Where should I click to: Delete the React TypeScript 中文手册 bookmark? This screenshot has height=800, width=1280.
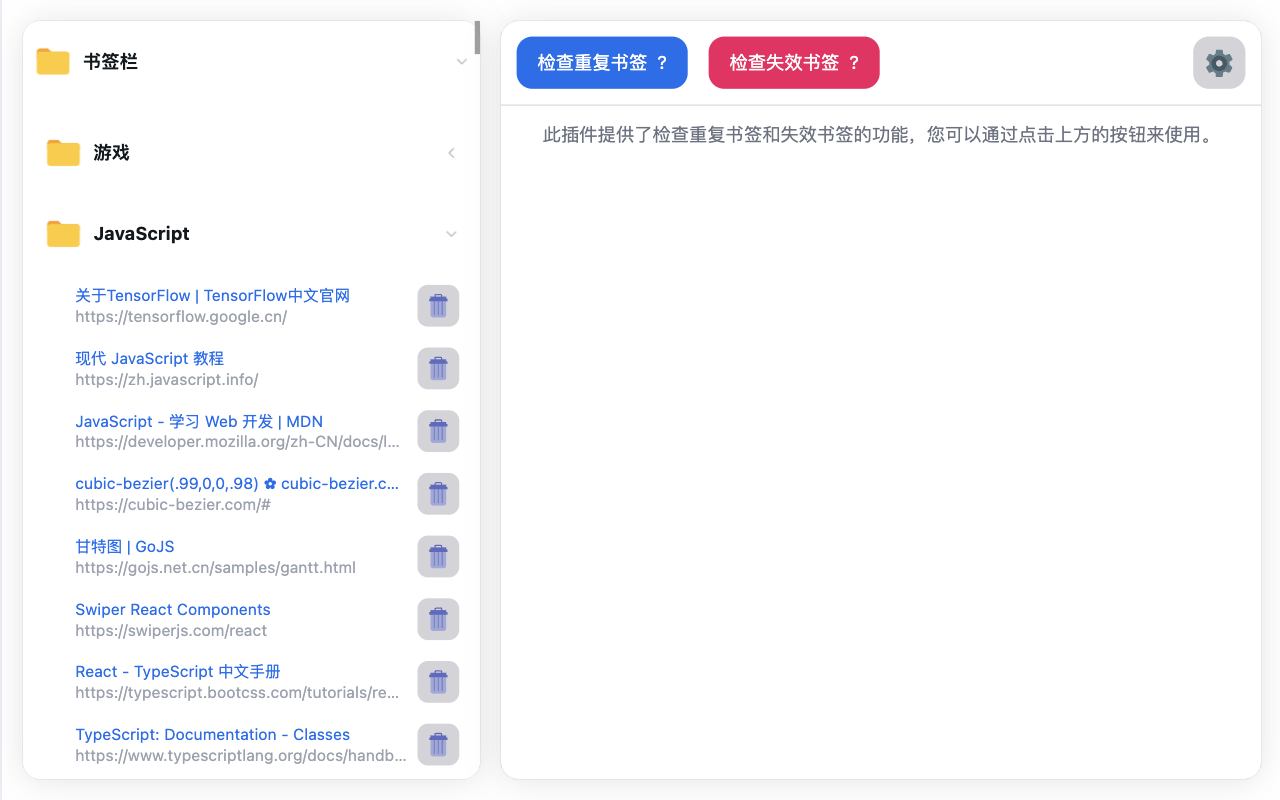pos(438,681)
